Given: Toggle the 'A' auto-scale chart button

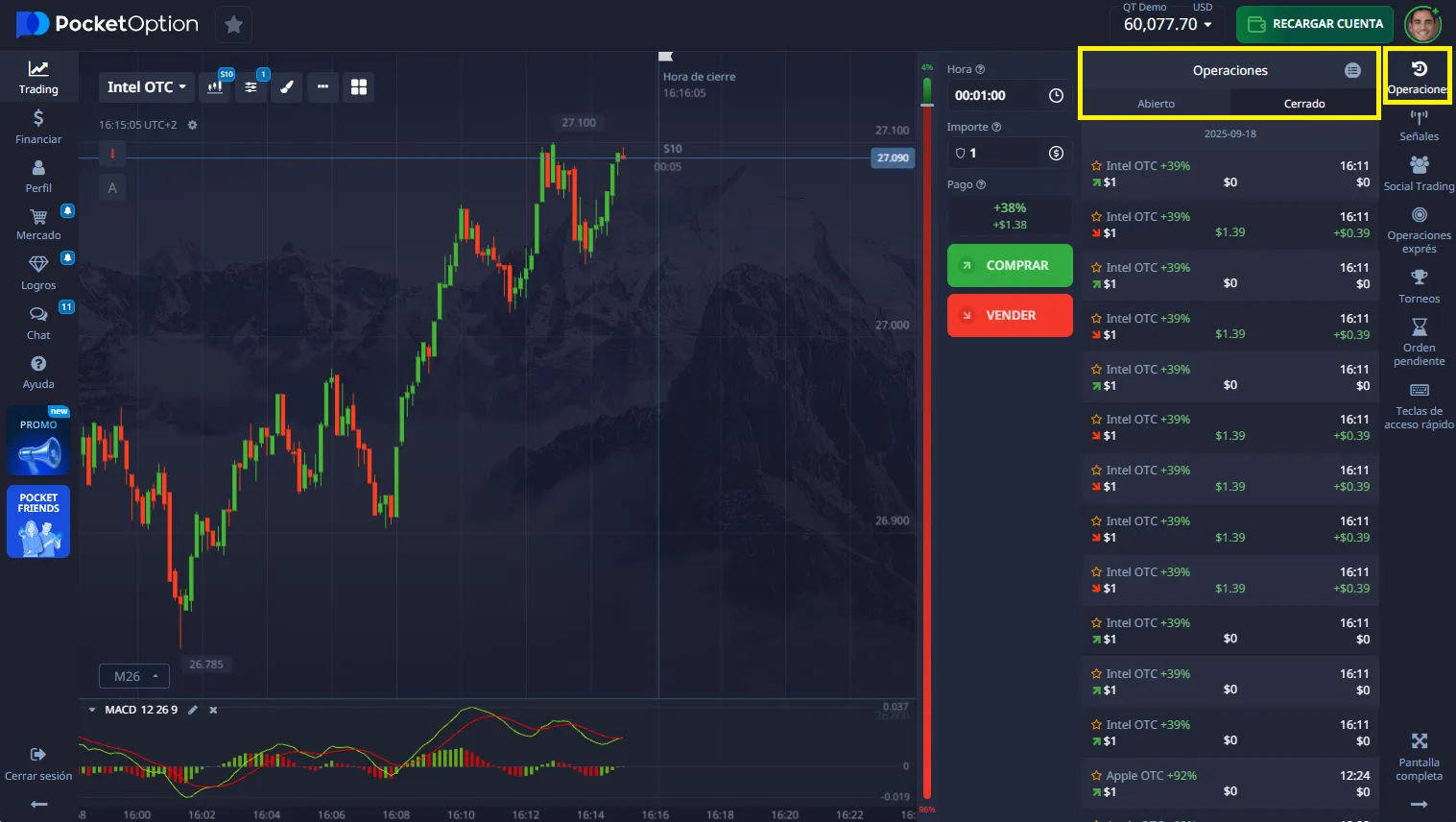Looking at the screenshot, I should tap(112, 188).
